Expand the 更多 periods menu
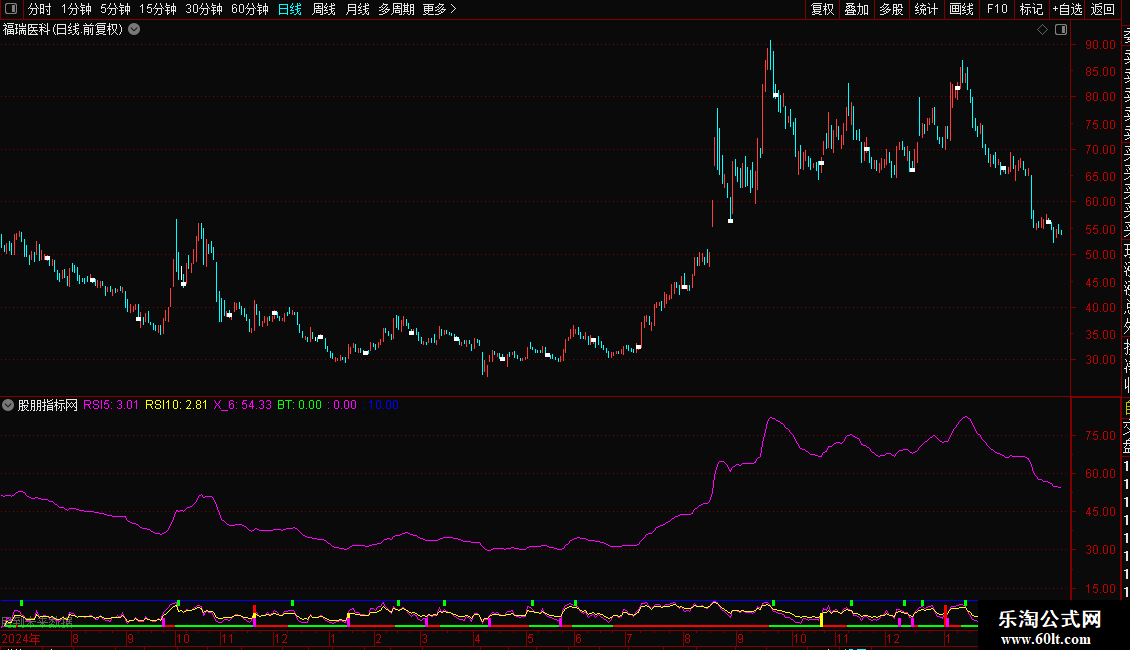Viewport: 1130px width, 650px height. pyautogui.click(x=439, y=9)
